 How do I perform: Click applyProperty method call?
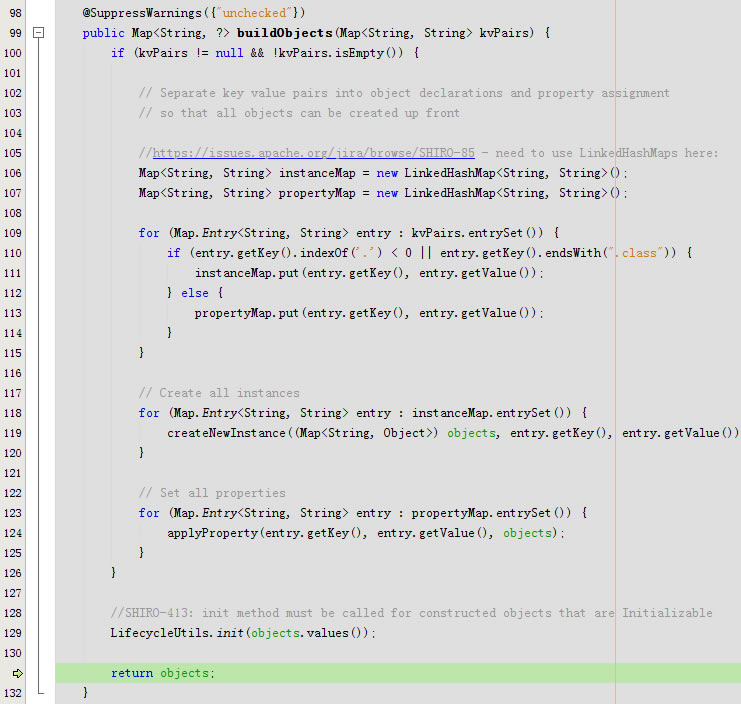click(x=212, y=533)
